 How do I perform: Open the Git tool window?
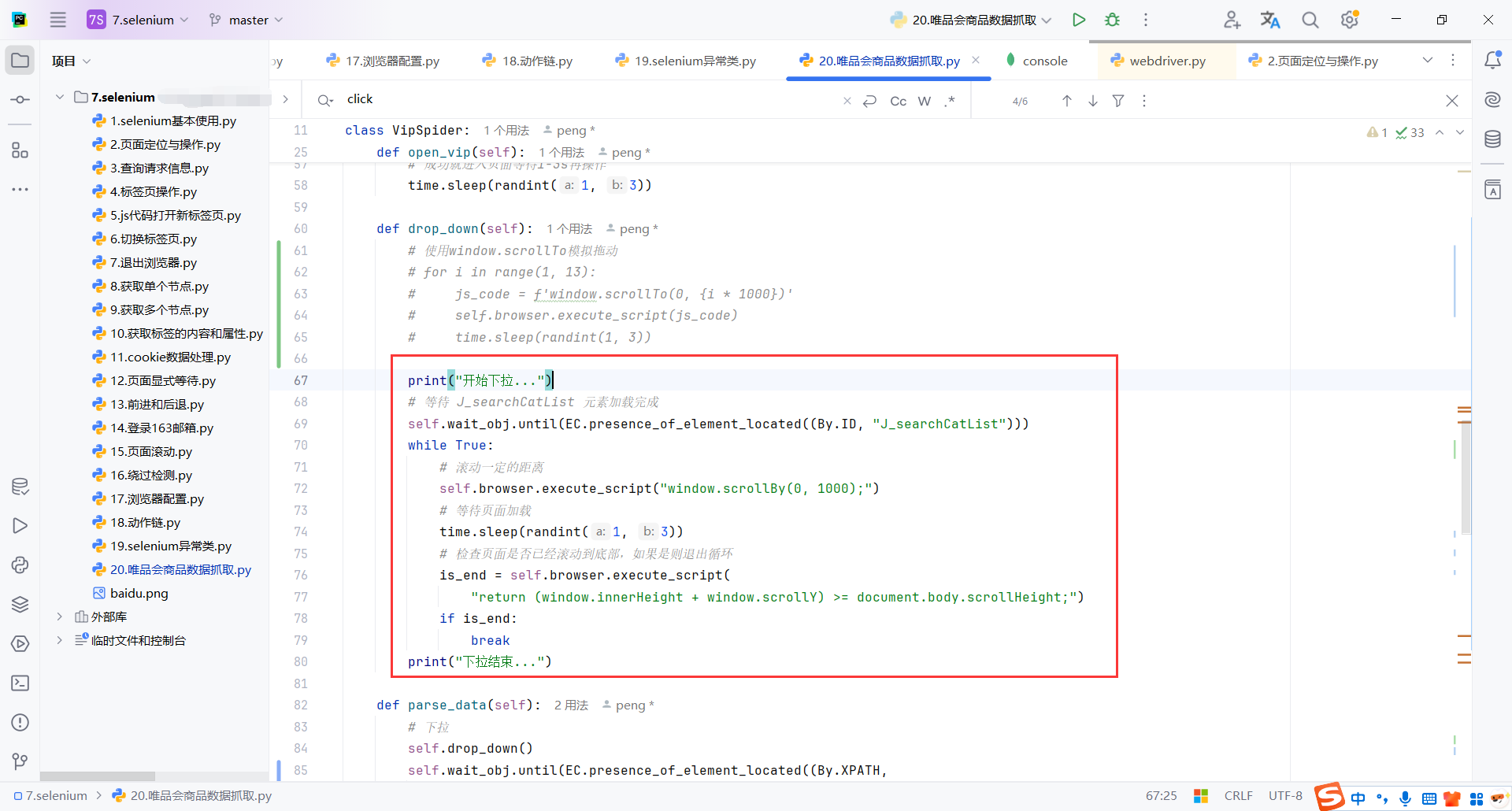pos(20,761)
